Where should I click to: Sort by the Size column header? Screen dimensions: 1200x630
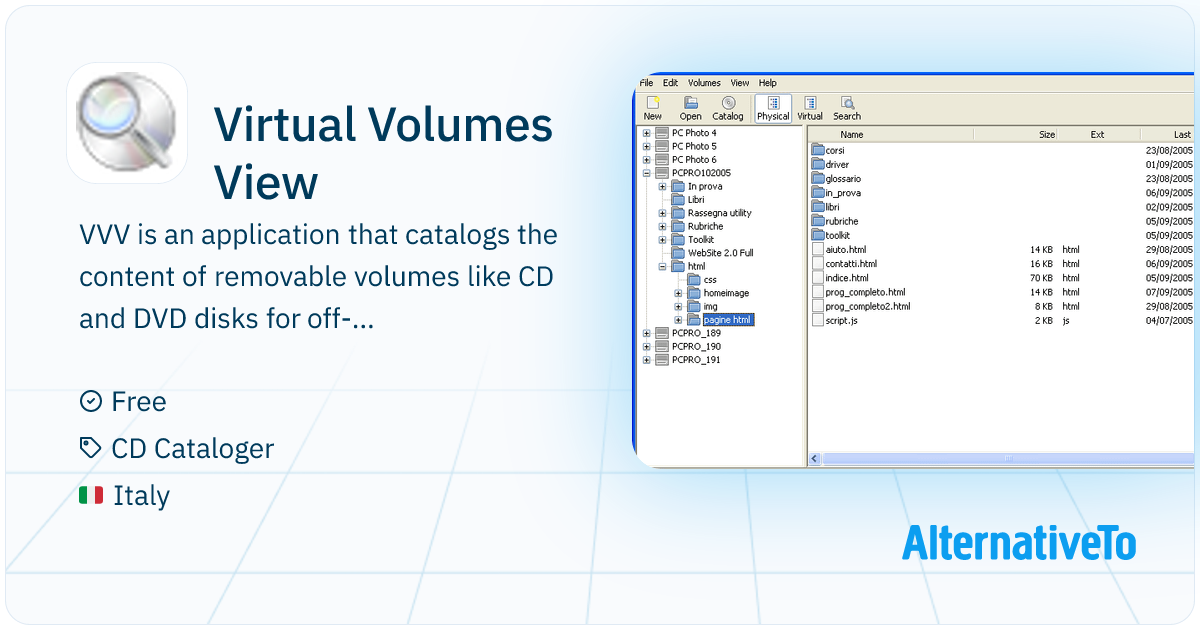[x=1015, y=134]
